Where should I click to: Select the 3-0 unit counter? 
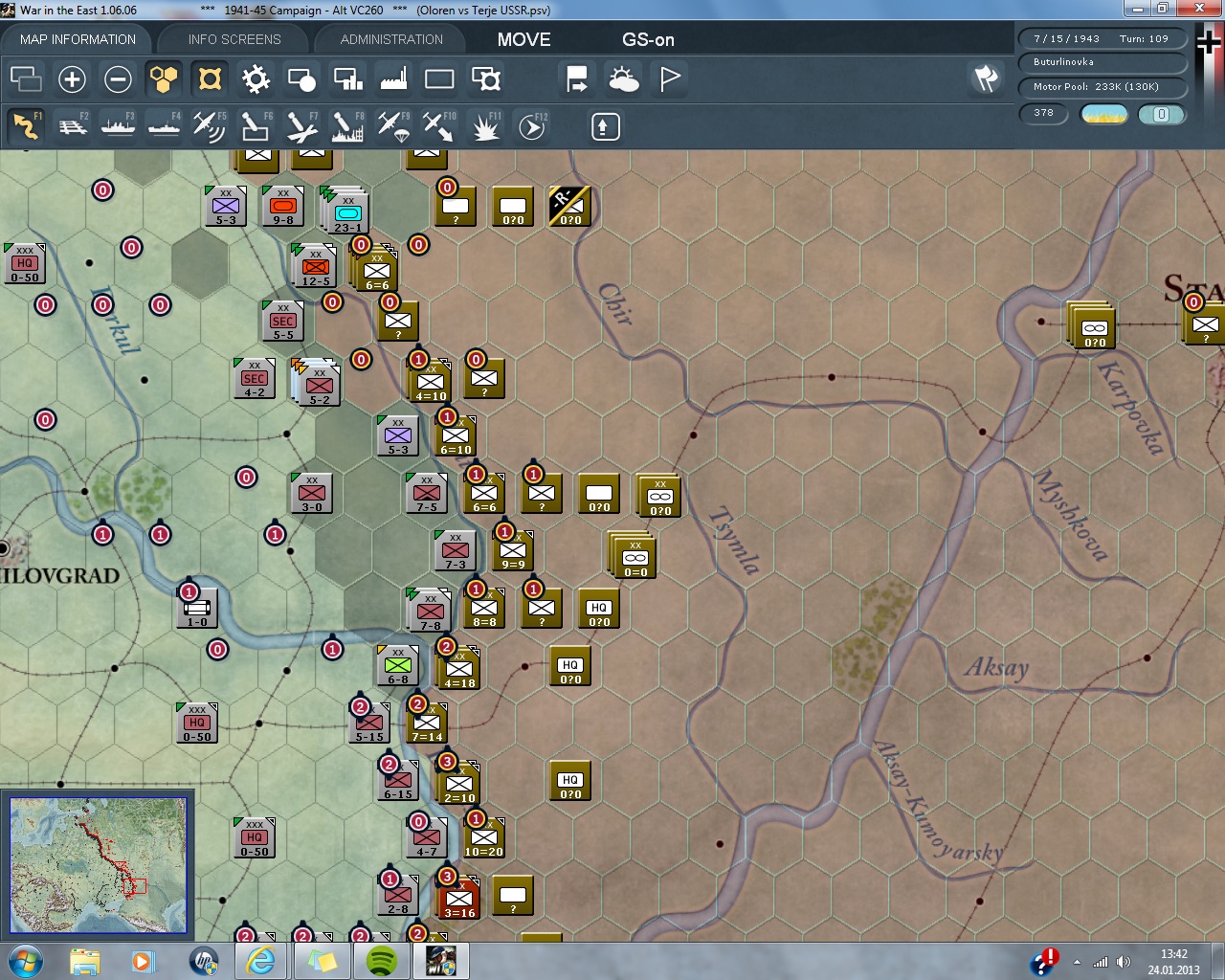(312, 493)
